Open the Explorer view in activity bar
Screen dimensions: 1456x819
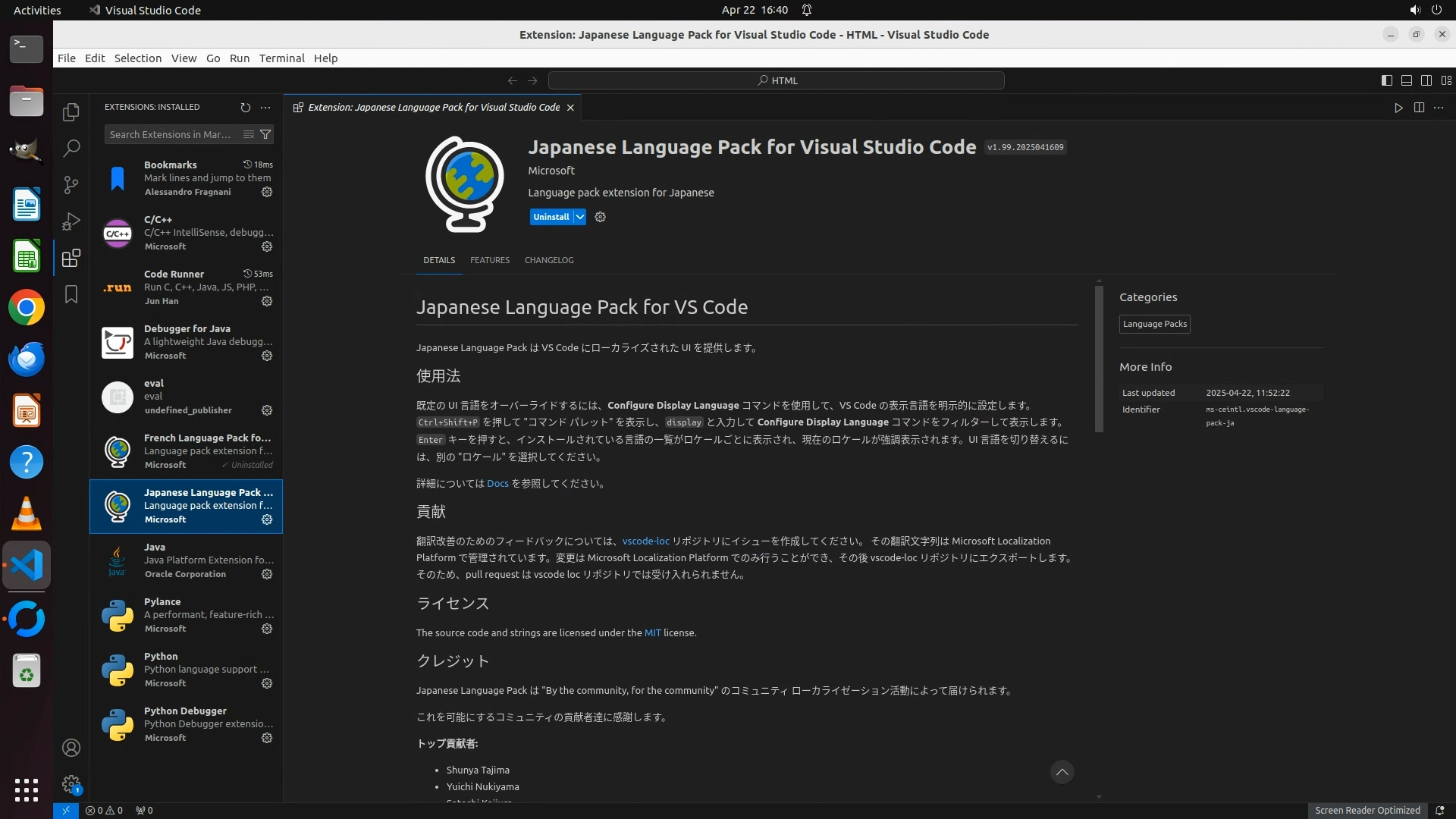(x=71, y=112)
